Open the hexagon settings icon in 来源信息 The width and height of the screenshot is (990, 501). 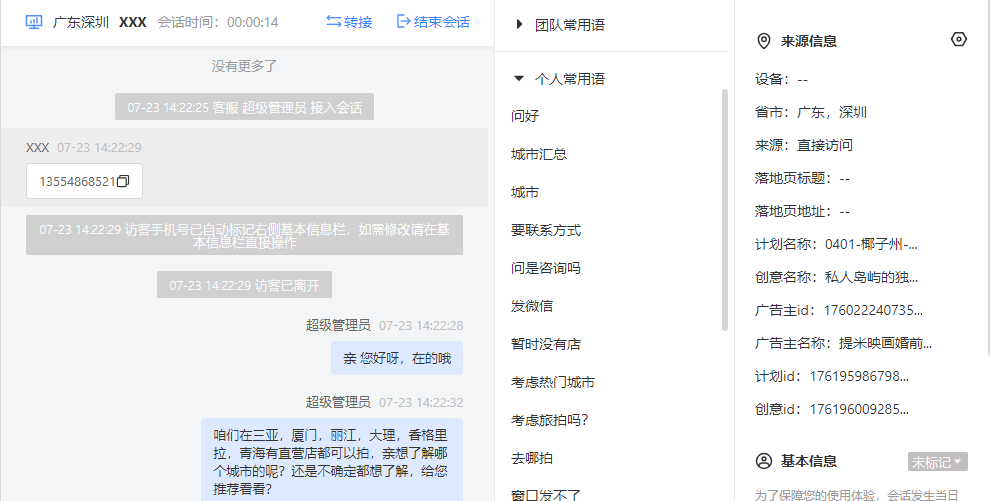pyautogui.click(x=958, y=40)
